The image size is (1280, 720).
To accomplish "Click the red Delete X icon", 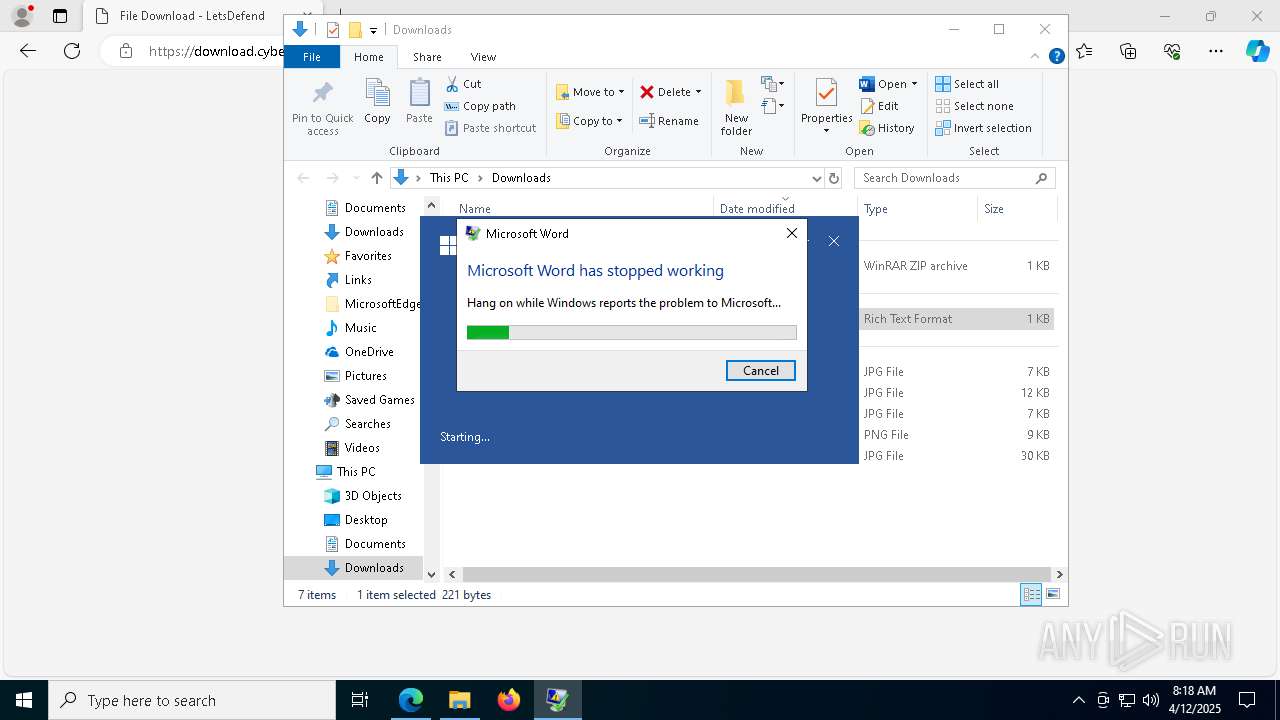I will click(x=647, y=92).
